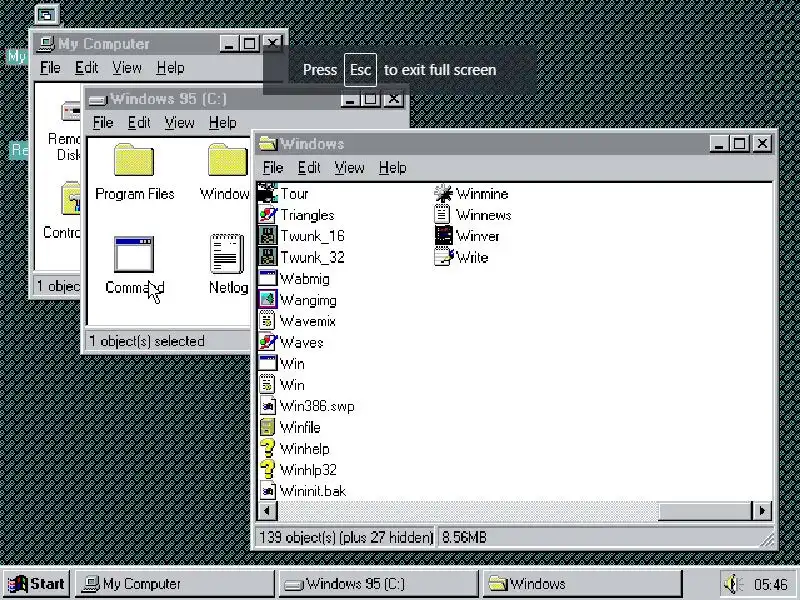800x600 pixels.
Task: Click left arrow of horizontal scrollbar
Action: pos(267,510)
